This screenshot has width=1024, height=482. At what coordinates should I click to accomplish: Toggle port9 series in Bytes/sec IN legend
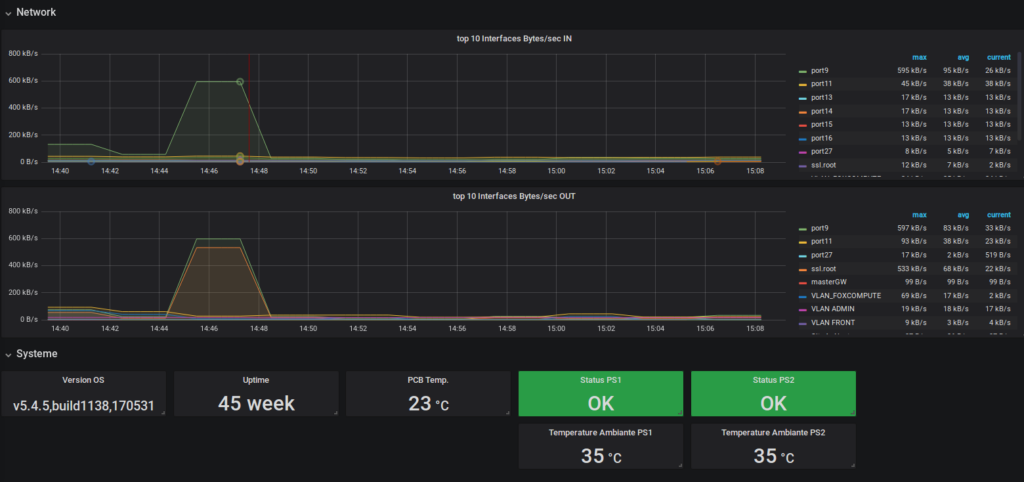click(x=820, y=71)
